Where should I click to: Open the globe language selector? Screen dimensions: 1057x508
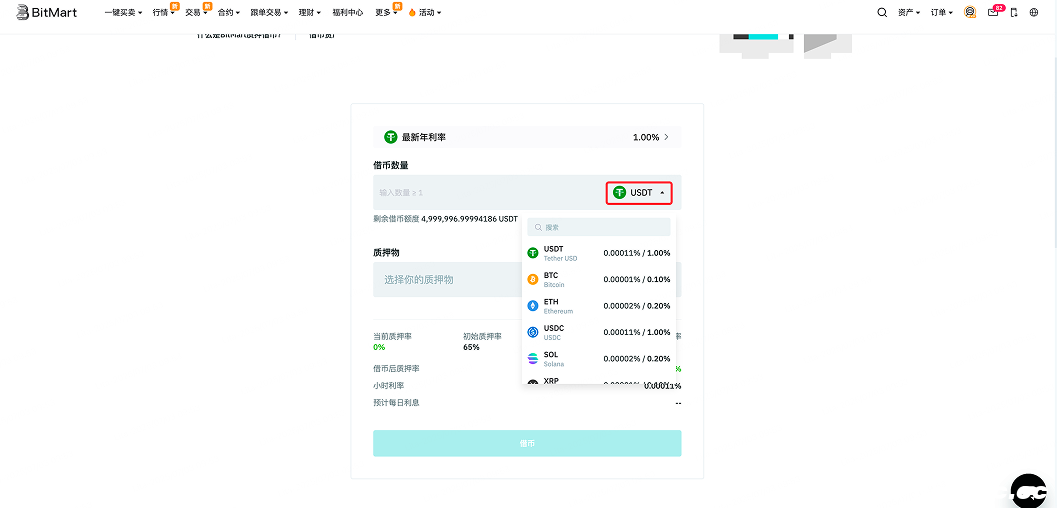(1034, 13)
